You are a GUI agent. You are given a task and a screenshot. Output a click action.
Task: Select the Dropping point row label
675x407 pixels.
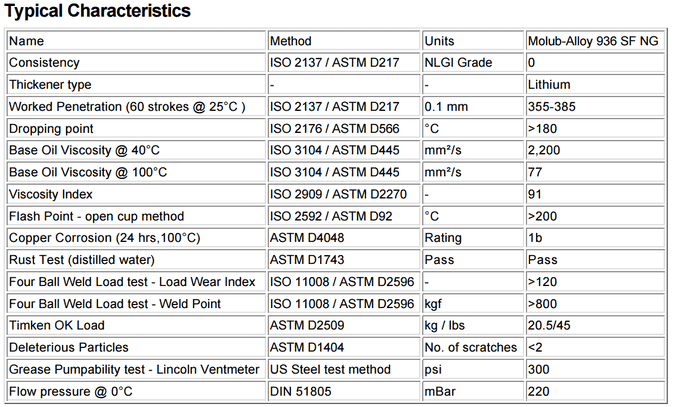pos(51,129)
